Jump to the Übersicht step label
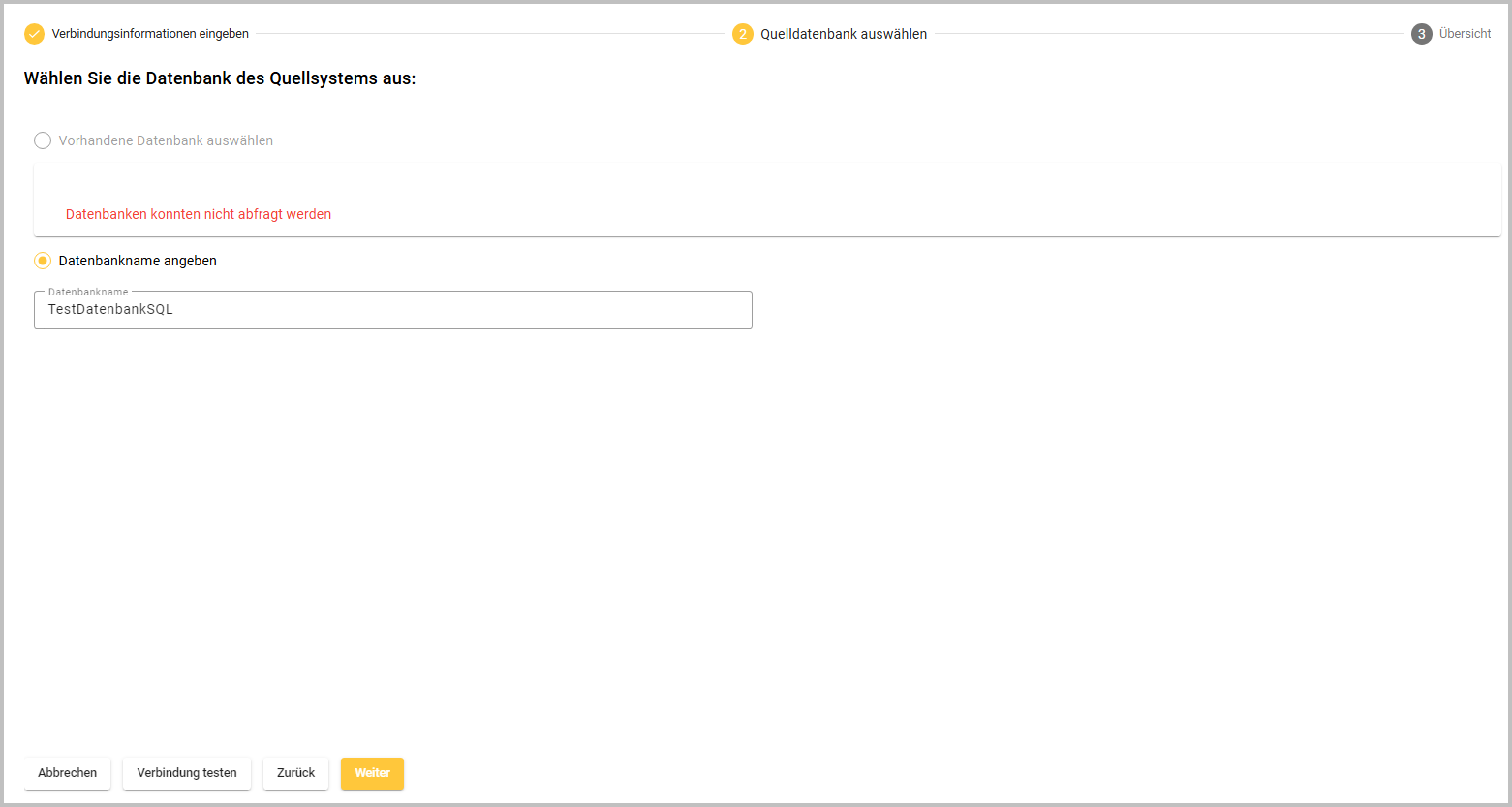 (x=1465, y=34)
